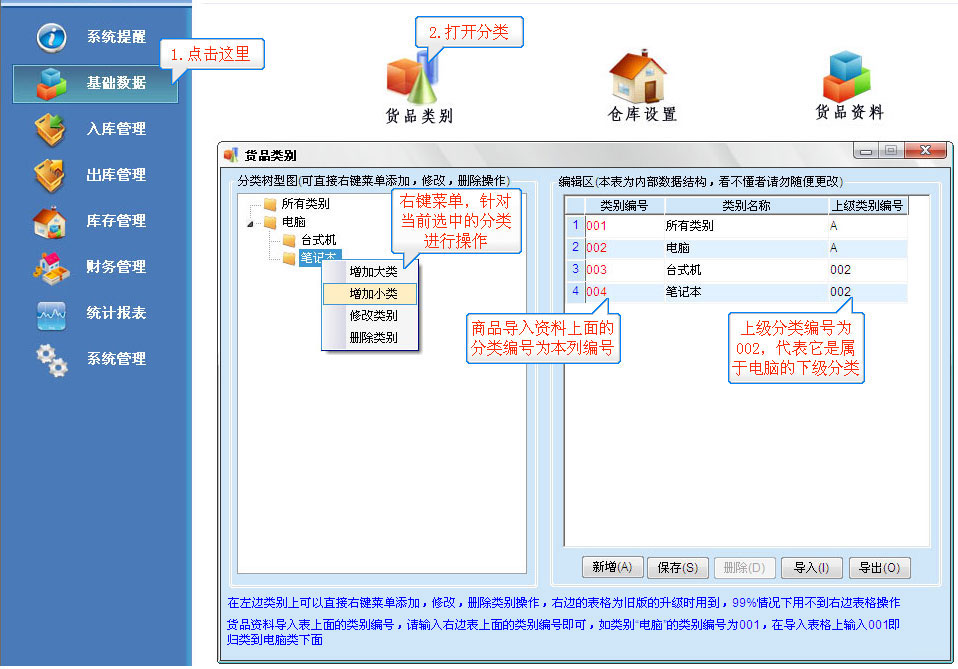Select 所有类别 in category tree
Image resolution: width=958 pixels, height=669 pixels.
304,204
